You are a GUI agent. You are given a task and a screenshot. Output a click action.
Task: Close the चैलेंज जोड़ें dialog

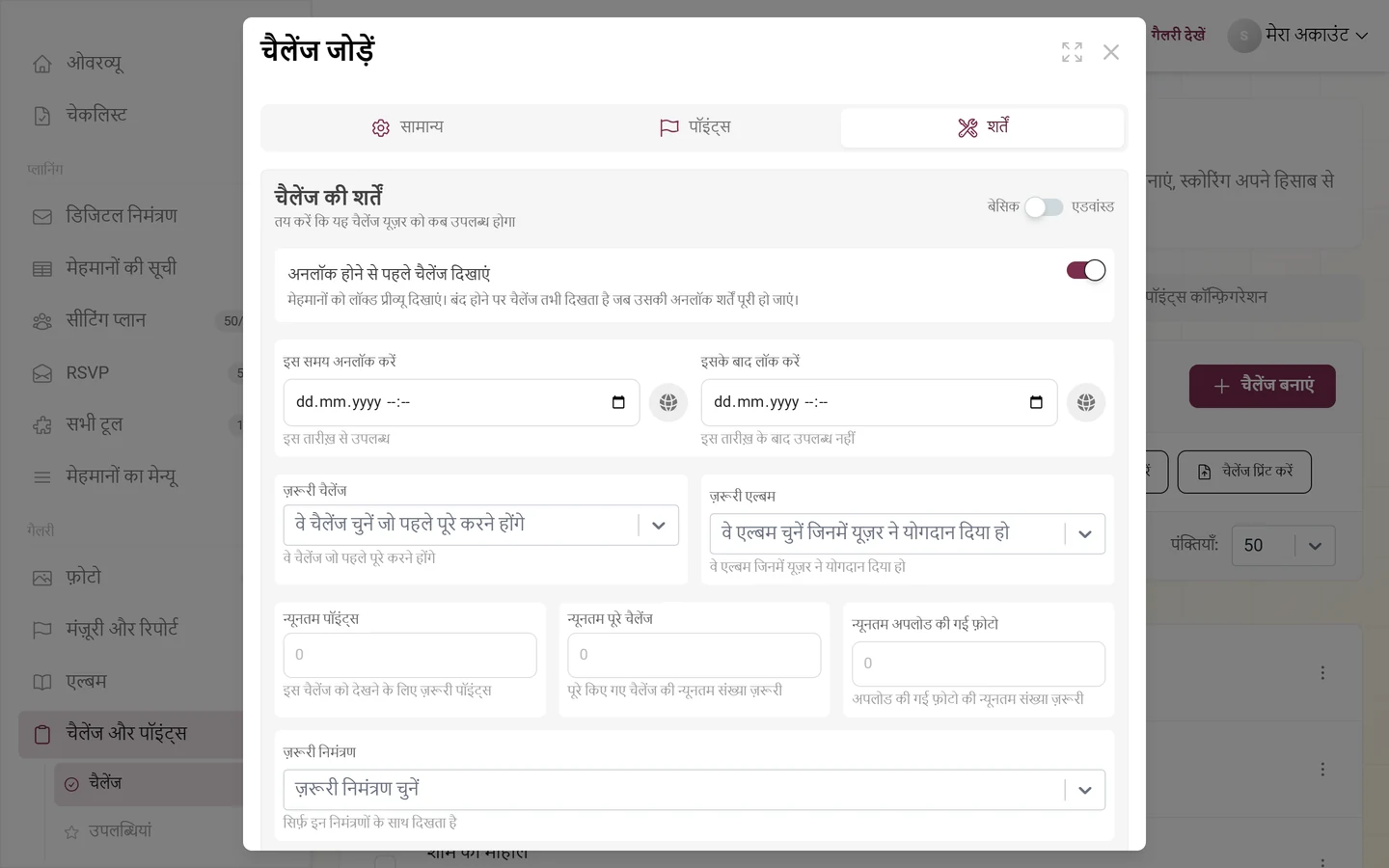1111,52
